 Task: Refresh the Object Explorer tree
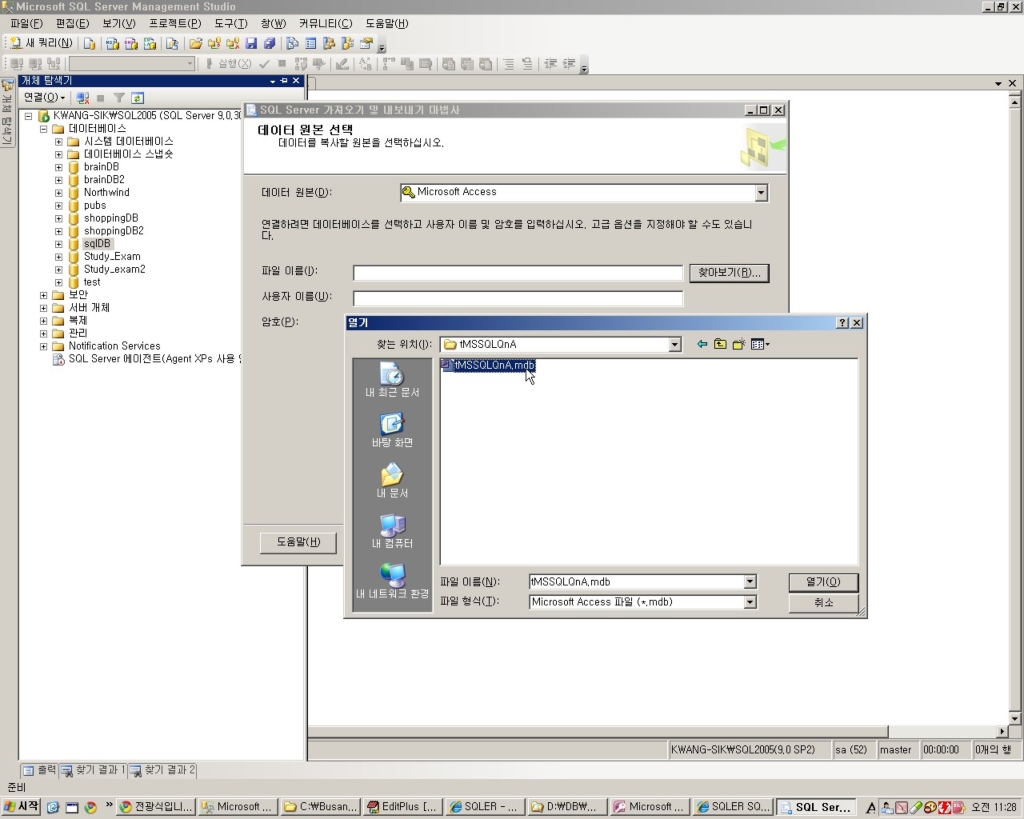[137, 98]
